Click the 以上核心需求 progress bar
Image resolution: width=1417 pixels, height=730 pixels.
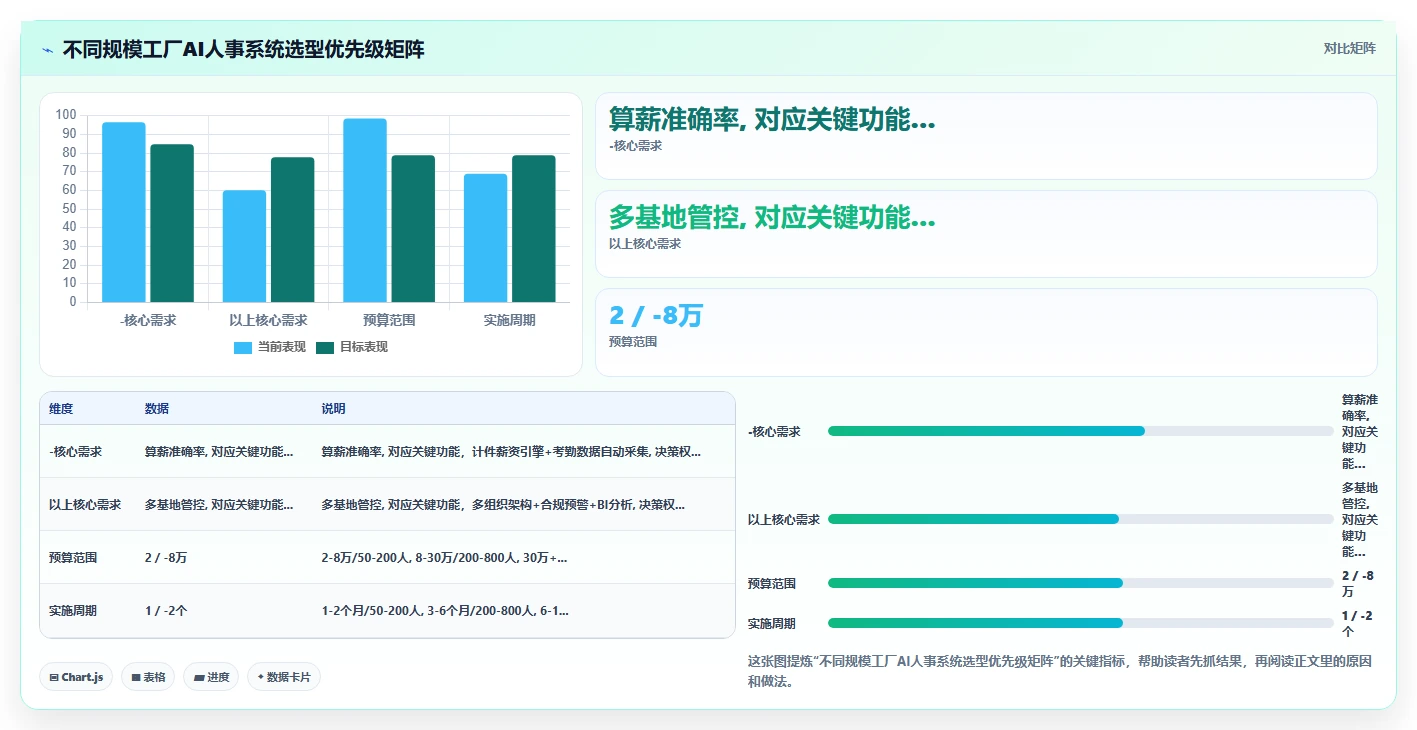(x=1081, y=519)
